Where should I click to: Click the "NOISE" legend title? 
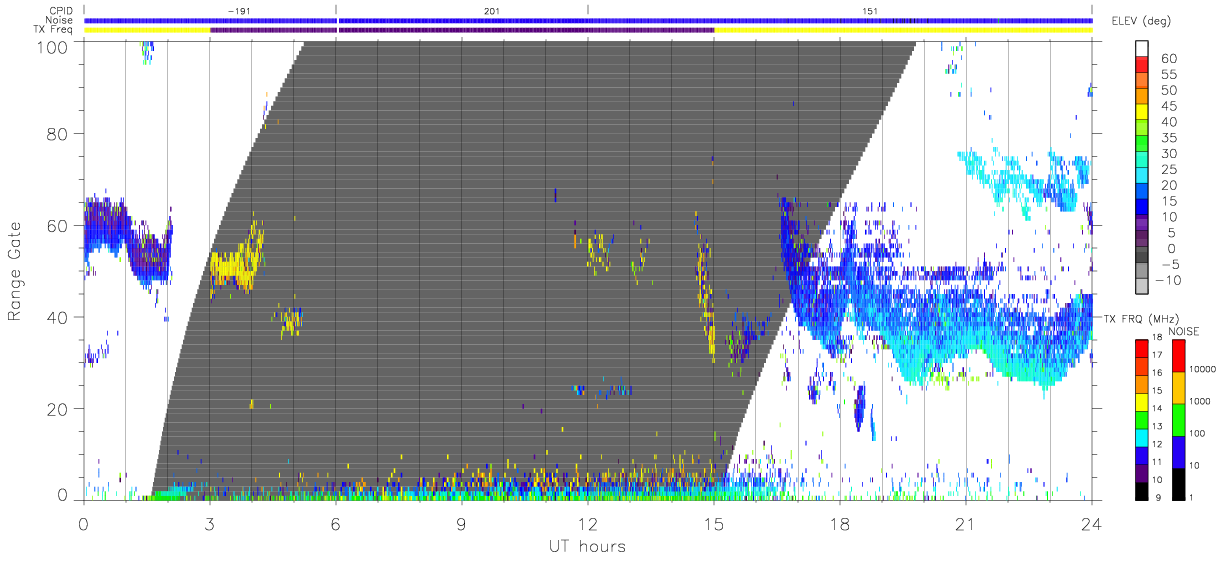(x=1185, y=331)
